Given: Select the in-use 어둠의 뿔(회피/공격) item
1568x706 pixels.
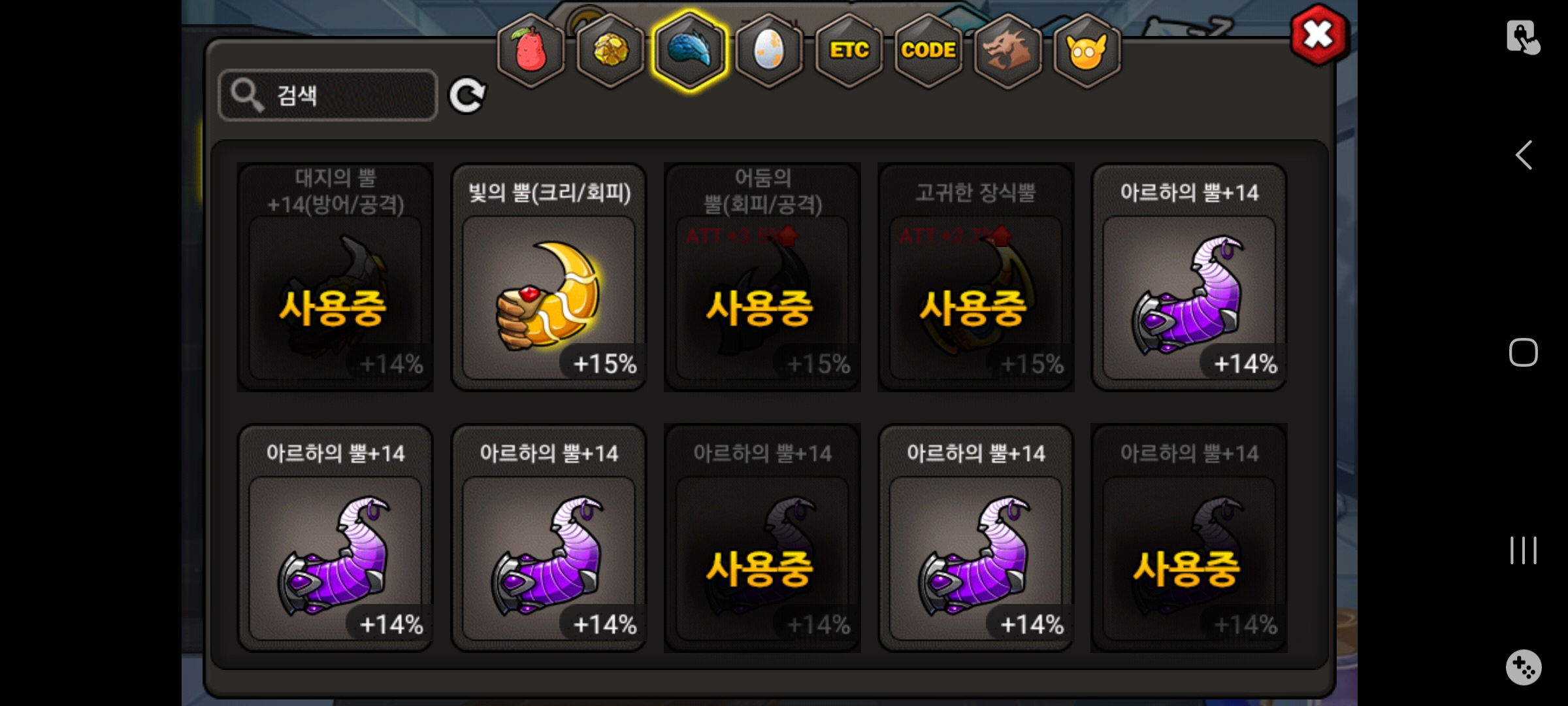Looking at the screenshot, I should tap(762, 277).
